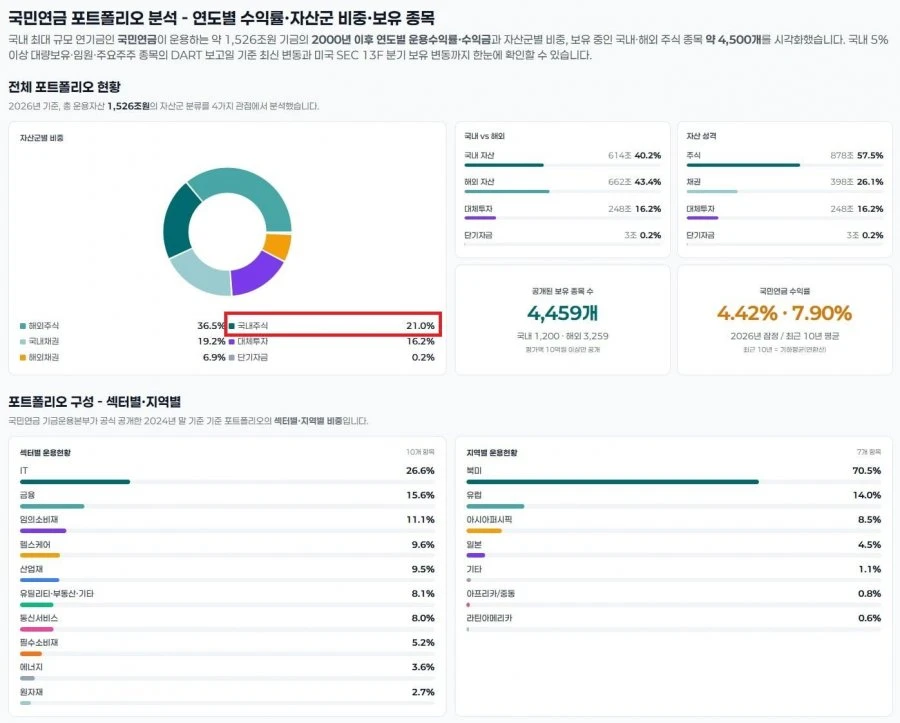Click the lightest teal donut segment
900x723 pixels.
[201, 273]
